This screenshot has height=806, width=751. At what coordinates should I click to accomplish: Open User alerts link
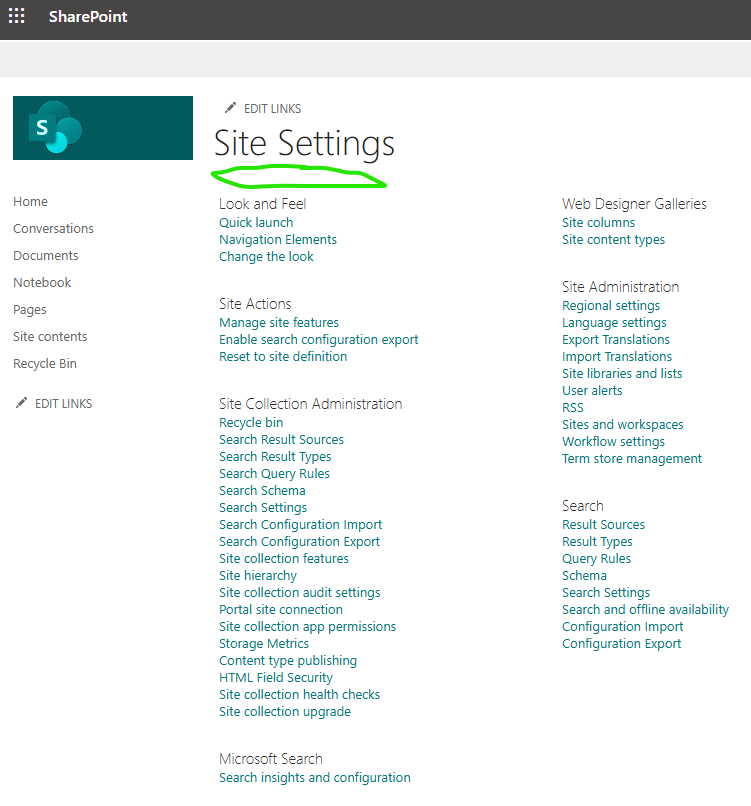point(592,390)
